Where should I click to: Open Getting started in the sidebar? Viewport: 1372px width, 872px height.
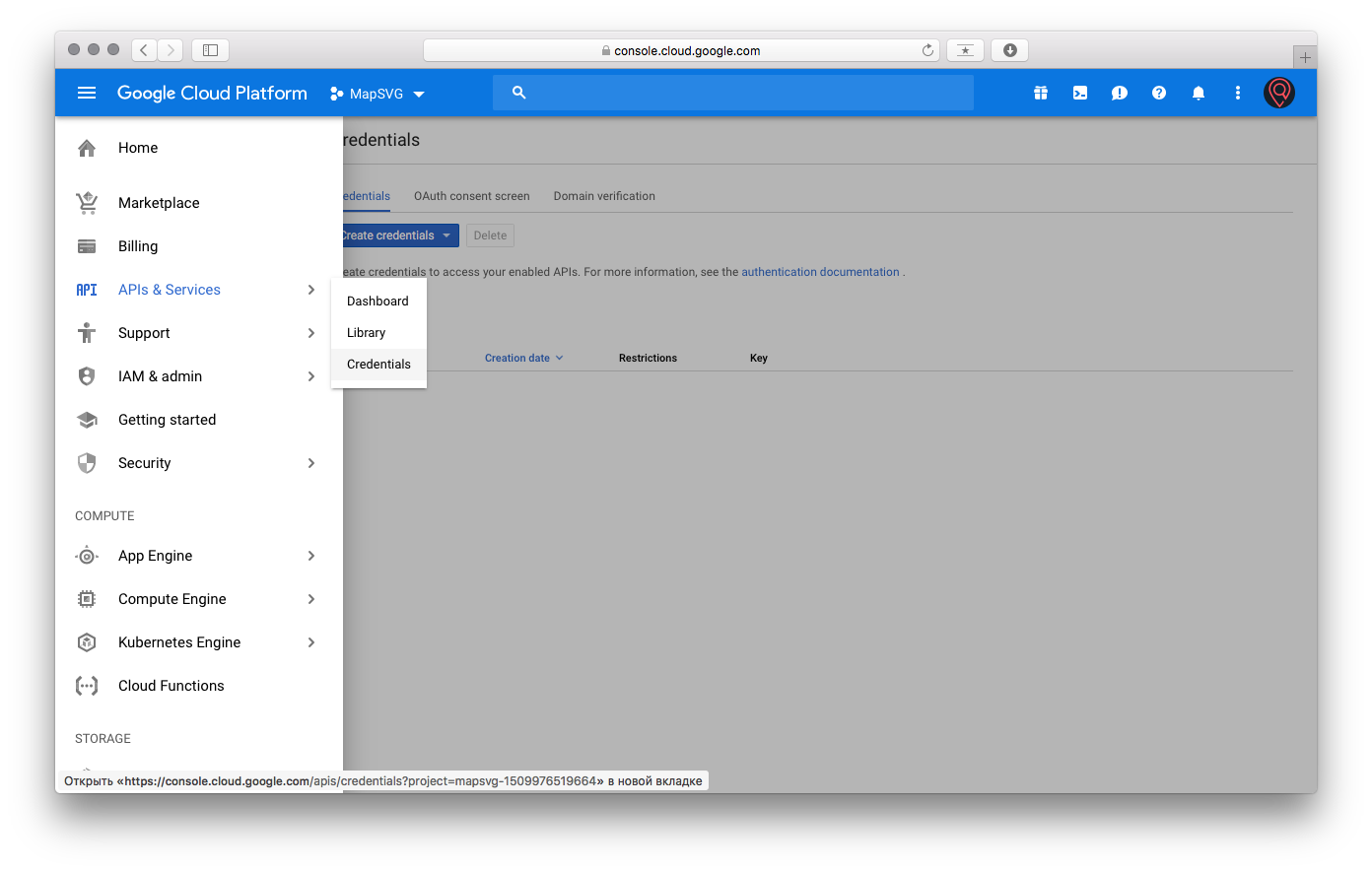pyautogui.click(x=199, y=420)
